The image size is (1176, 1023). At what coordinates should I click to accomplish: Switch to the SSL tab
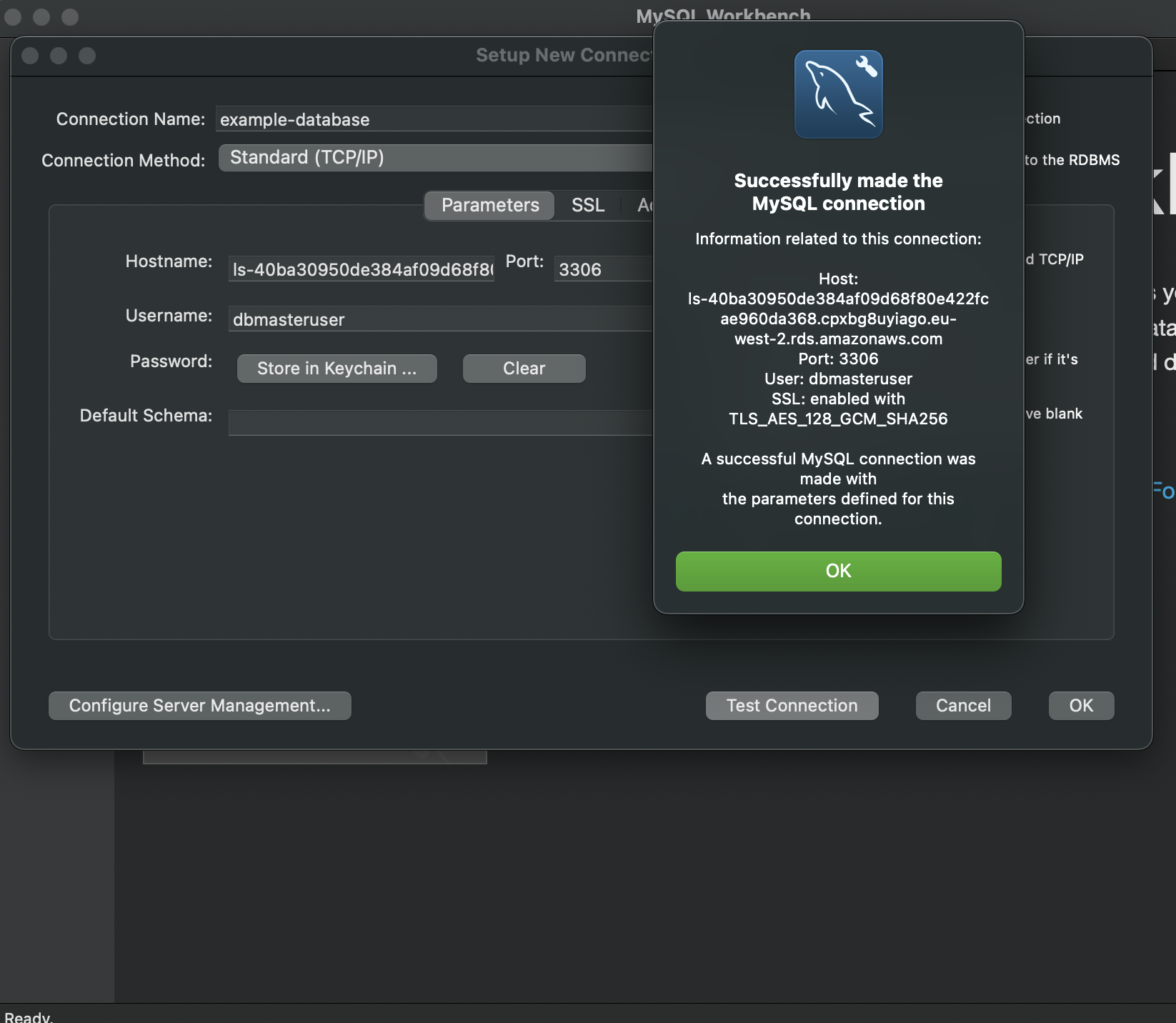coord(588,205)
